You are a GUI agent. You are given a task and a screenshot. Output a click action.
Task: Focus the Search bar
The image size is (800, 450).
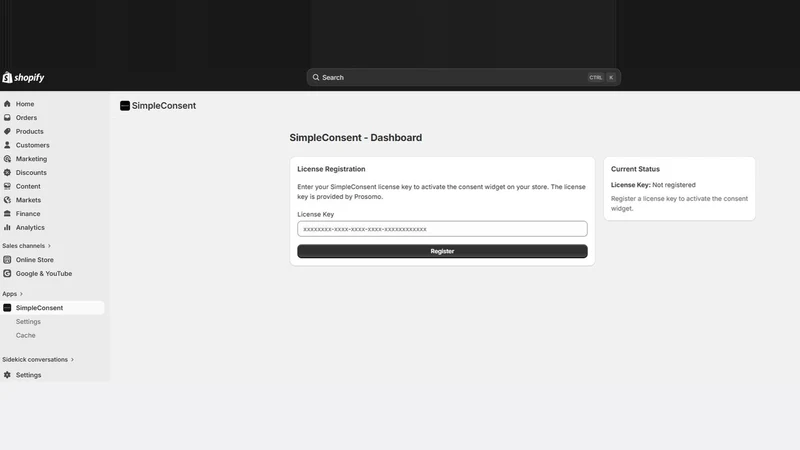point(463,78)
